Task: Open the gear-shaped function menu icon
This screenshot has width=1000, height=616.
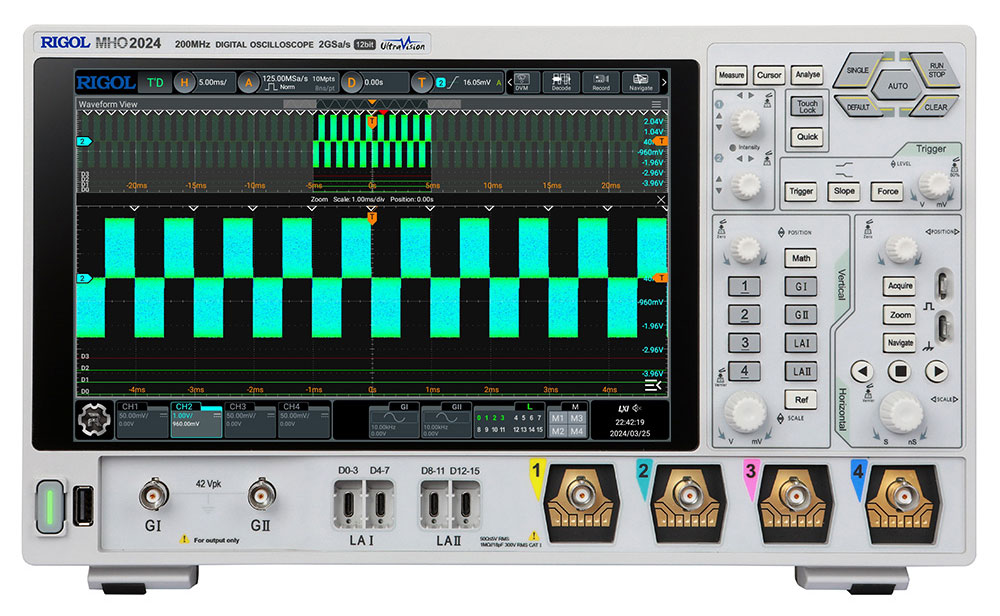Action: click(x=94, y=421)
